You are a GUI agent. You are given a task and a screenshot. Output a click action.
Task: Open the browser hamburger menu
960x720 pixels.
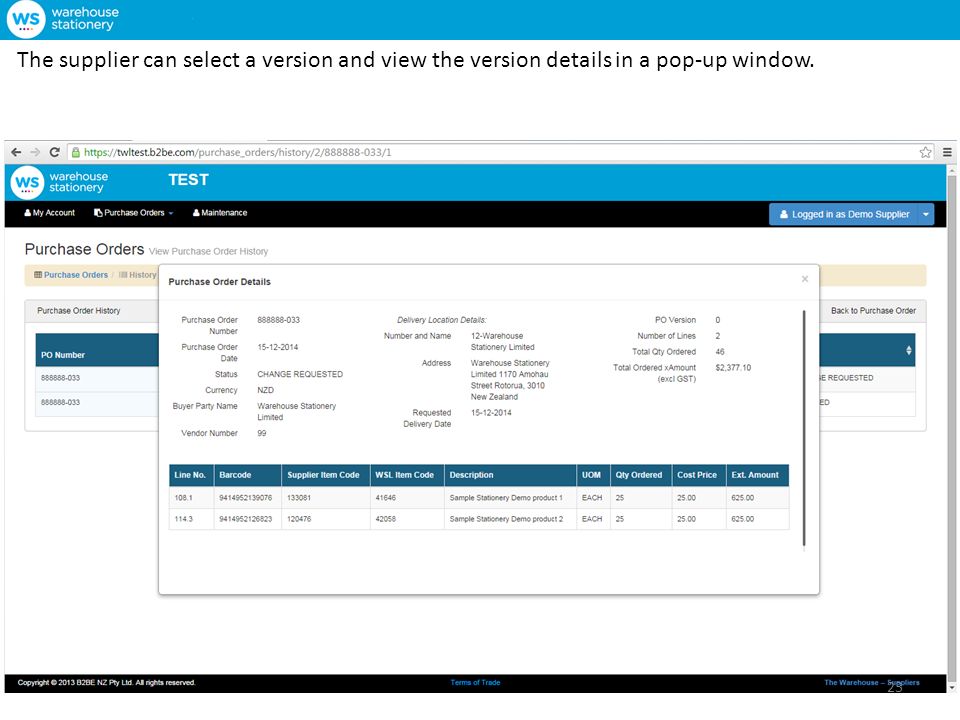click(x=947, y=152)
